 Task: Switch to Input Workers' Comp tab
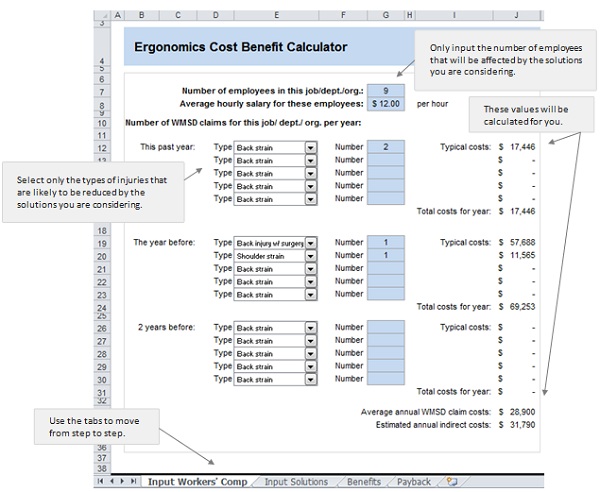click(x=197, y=482)
